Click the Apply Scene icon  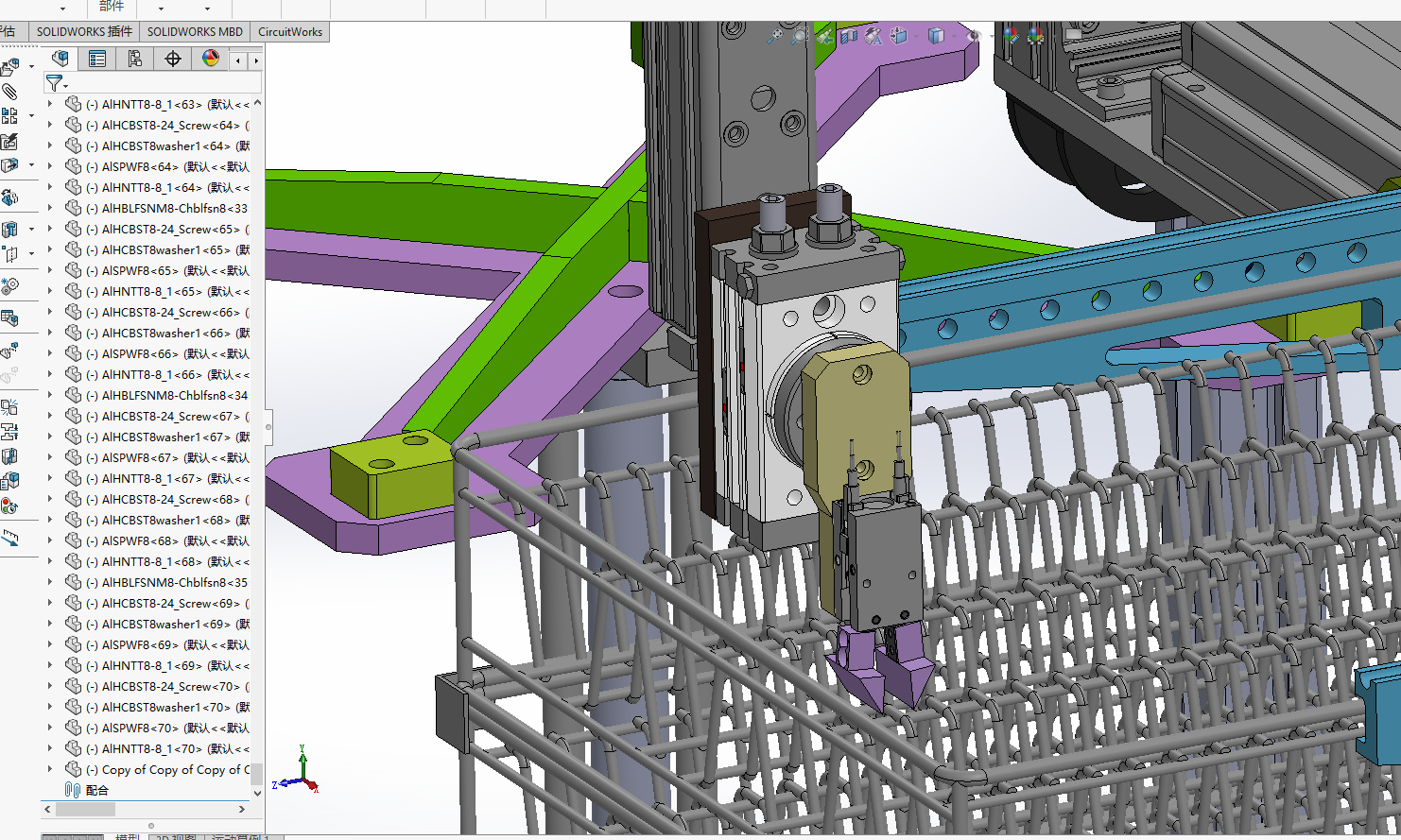[1036, 36]
